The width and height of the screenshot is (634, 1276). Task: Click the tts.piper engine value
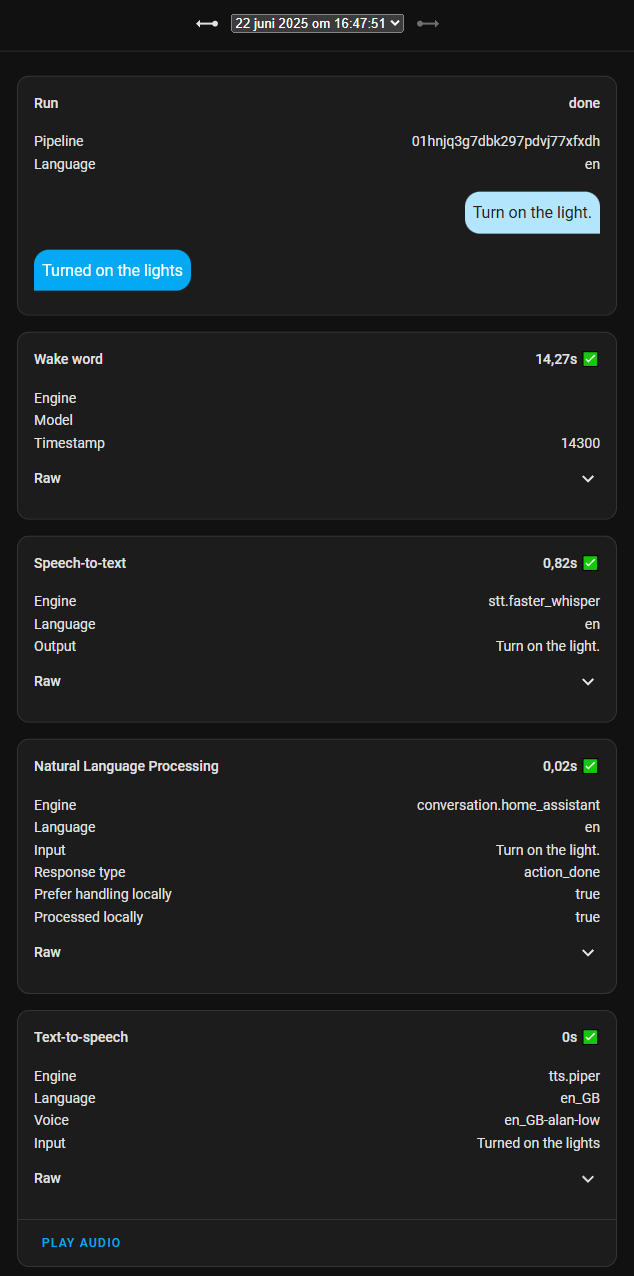(568, 1076)
